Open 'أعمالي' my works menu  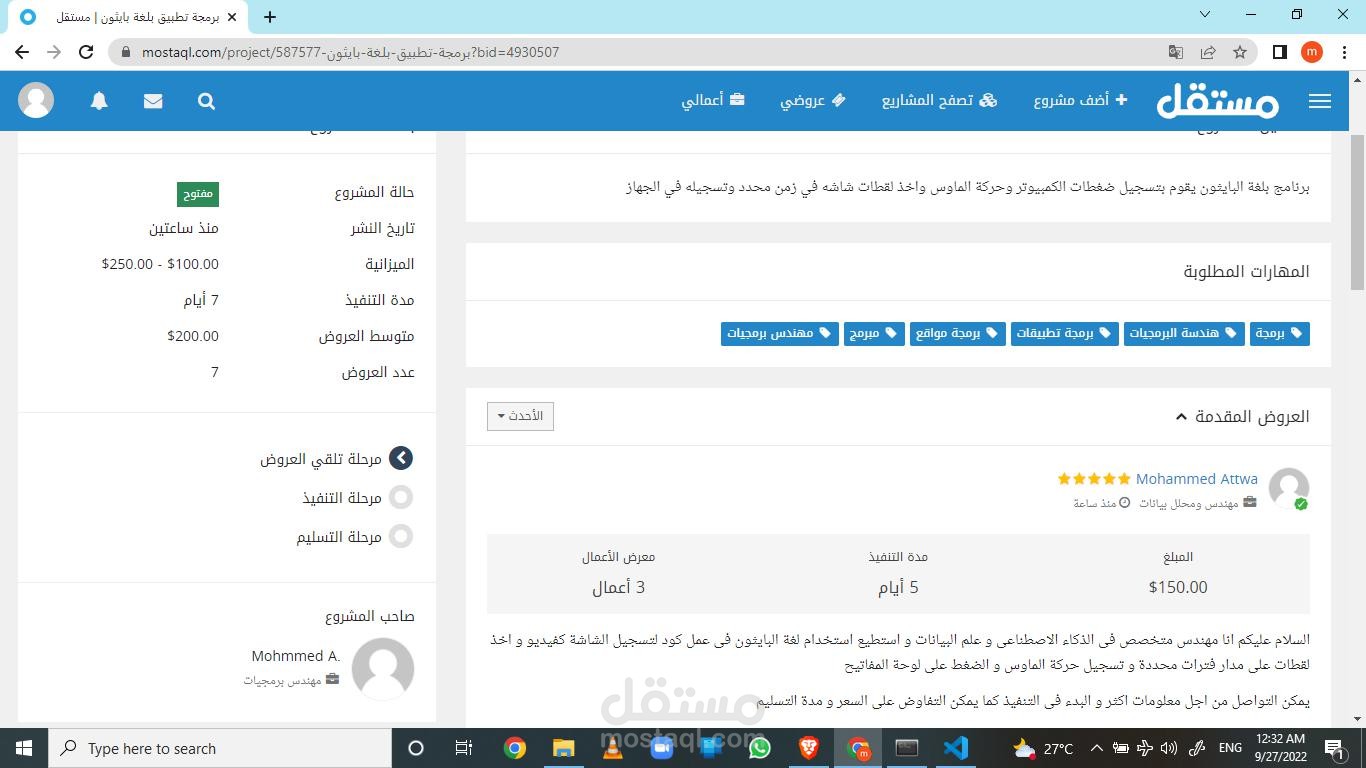point(713,100)
